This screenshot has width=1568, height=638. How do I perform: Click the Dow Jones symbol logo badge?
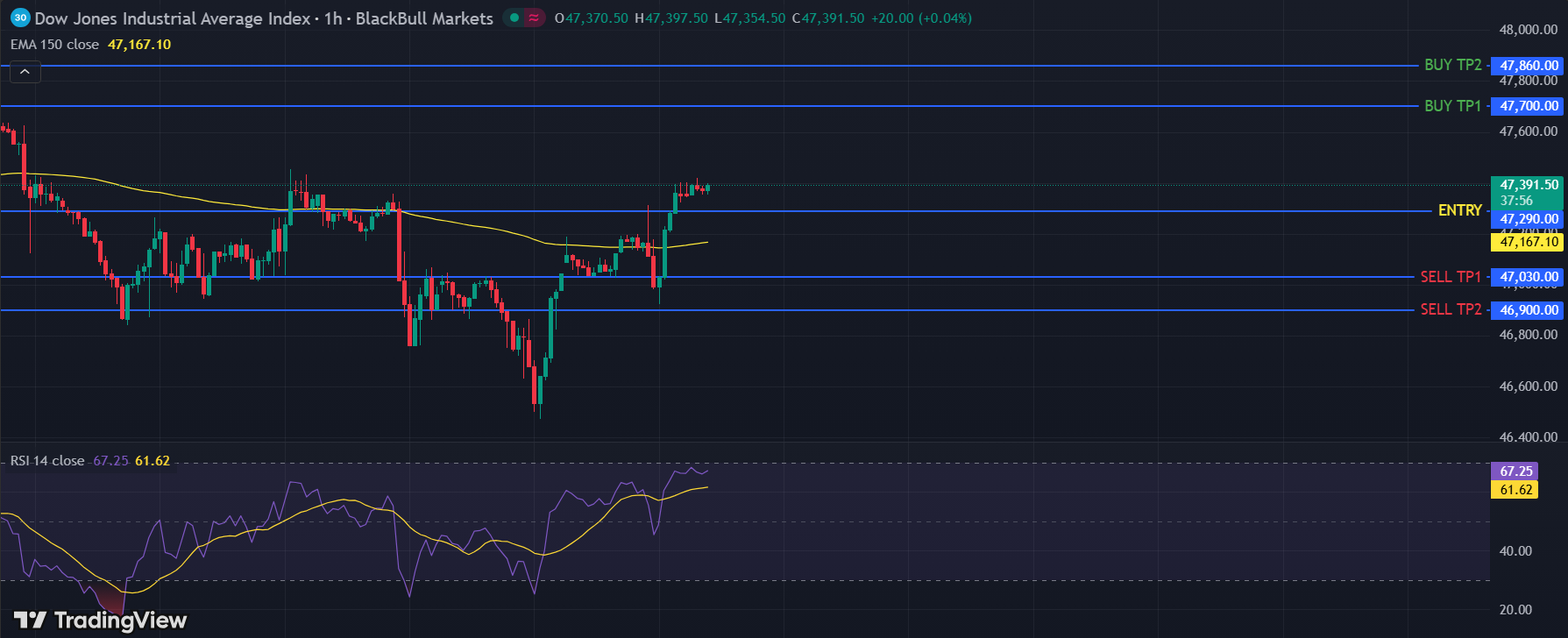pyautogui.click(x=20, y=18)
